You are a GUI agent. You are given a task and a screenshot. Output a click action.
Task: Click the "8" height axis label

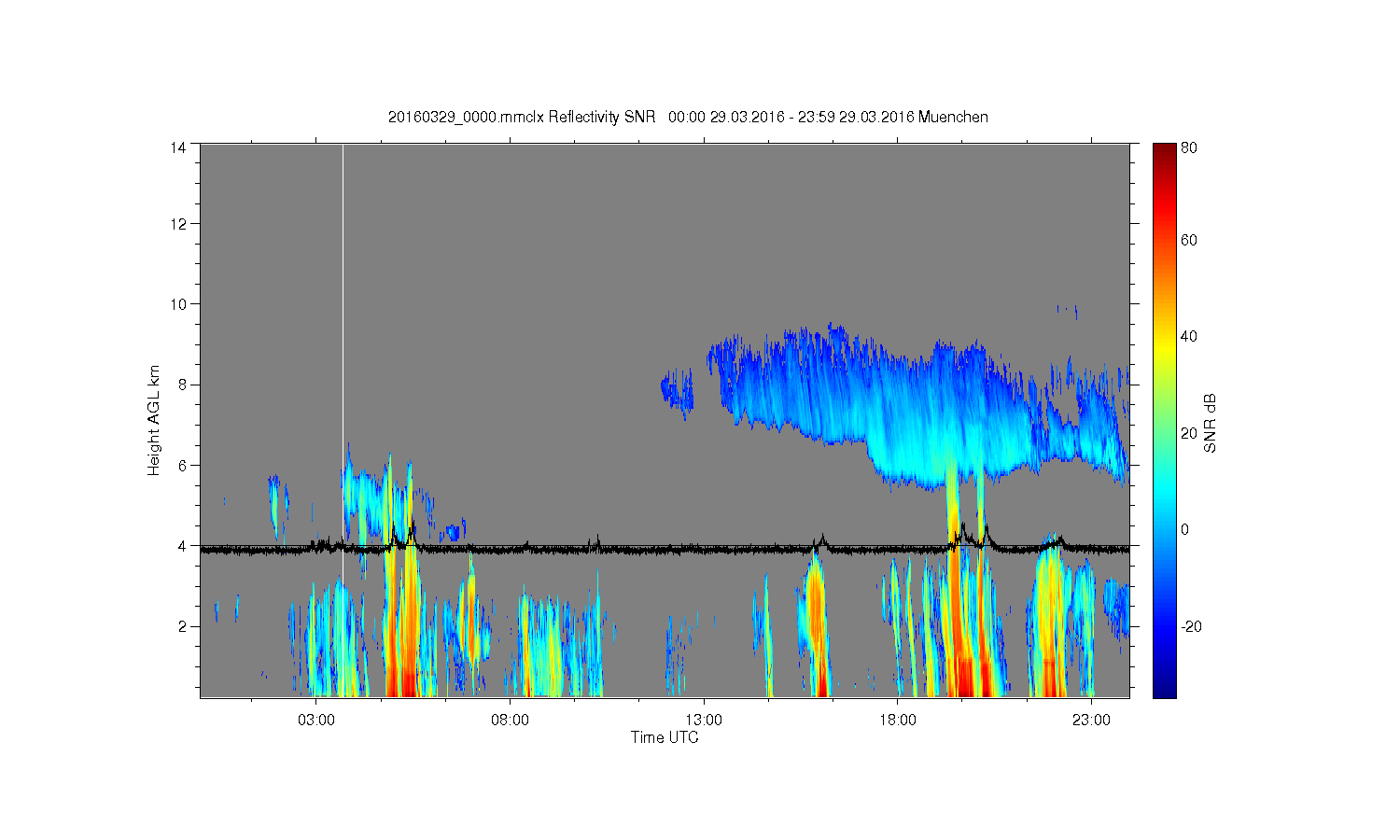(x=181, y=385)
